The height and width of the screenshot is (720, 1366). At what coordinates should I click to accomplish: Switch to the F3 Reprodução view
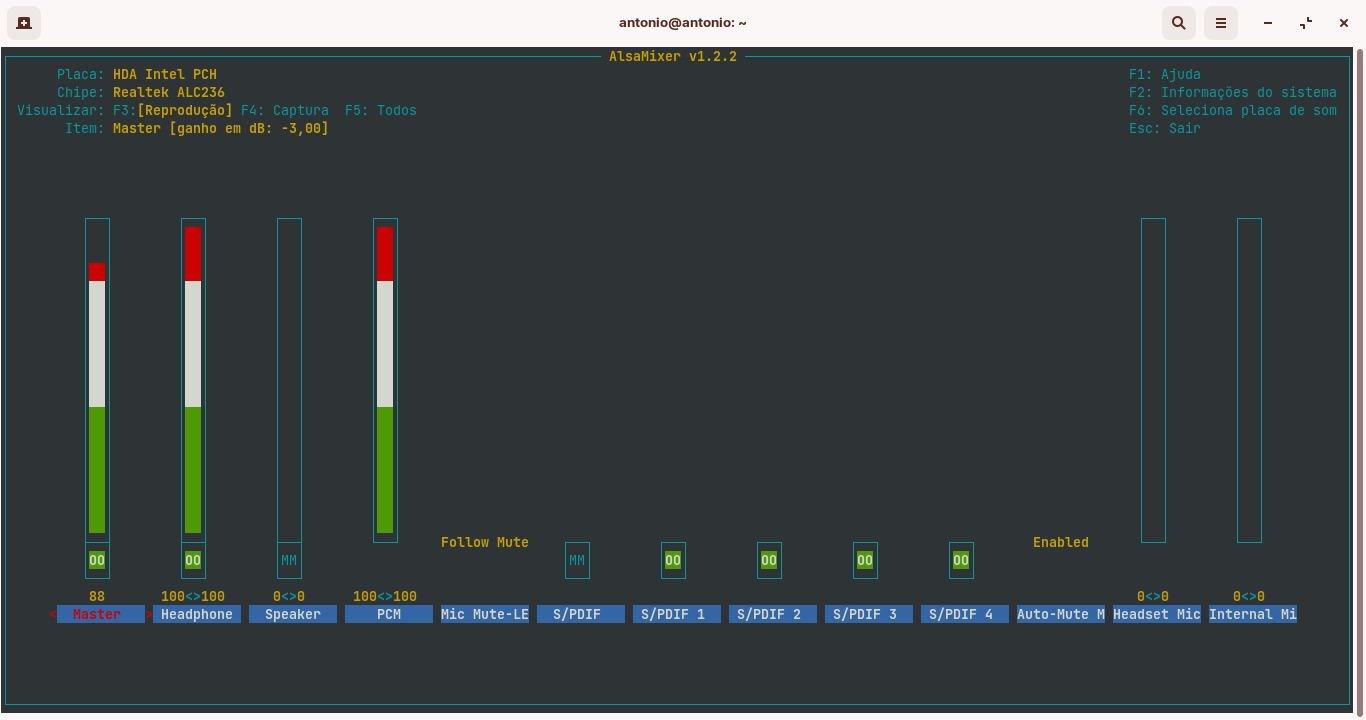173,110
